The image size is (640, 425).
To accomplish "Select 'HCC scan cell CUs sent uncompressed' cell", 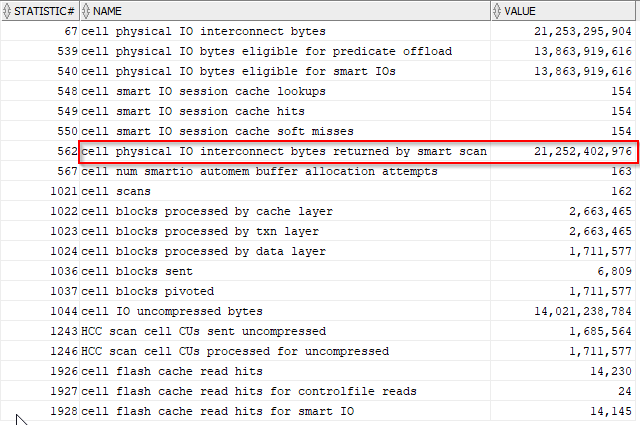I will (x=203, y=331).
